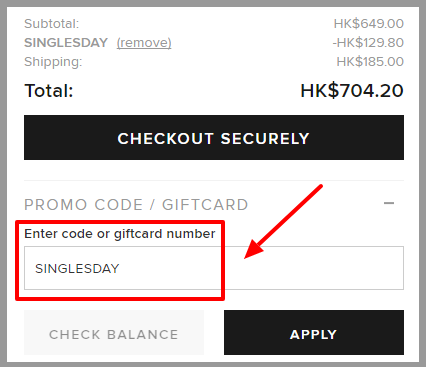Click the Checkout Securely button
The image size is (426, 367).
click(x=214, y=138)
